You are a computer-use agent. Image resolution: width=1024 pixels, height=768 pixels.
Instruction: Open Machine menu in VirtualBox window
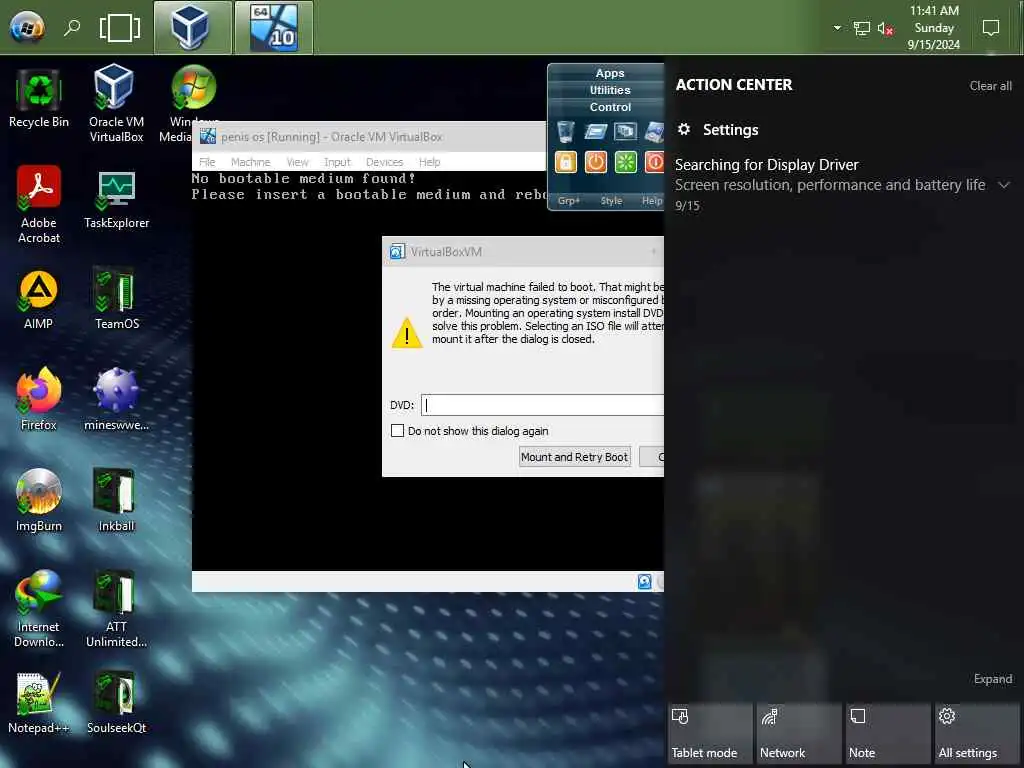(x=250, y=162)
